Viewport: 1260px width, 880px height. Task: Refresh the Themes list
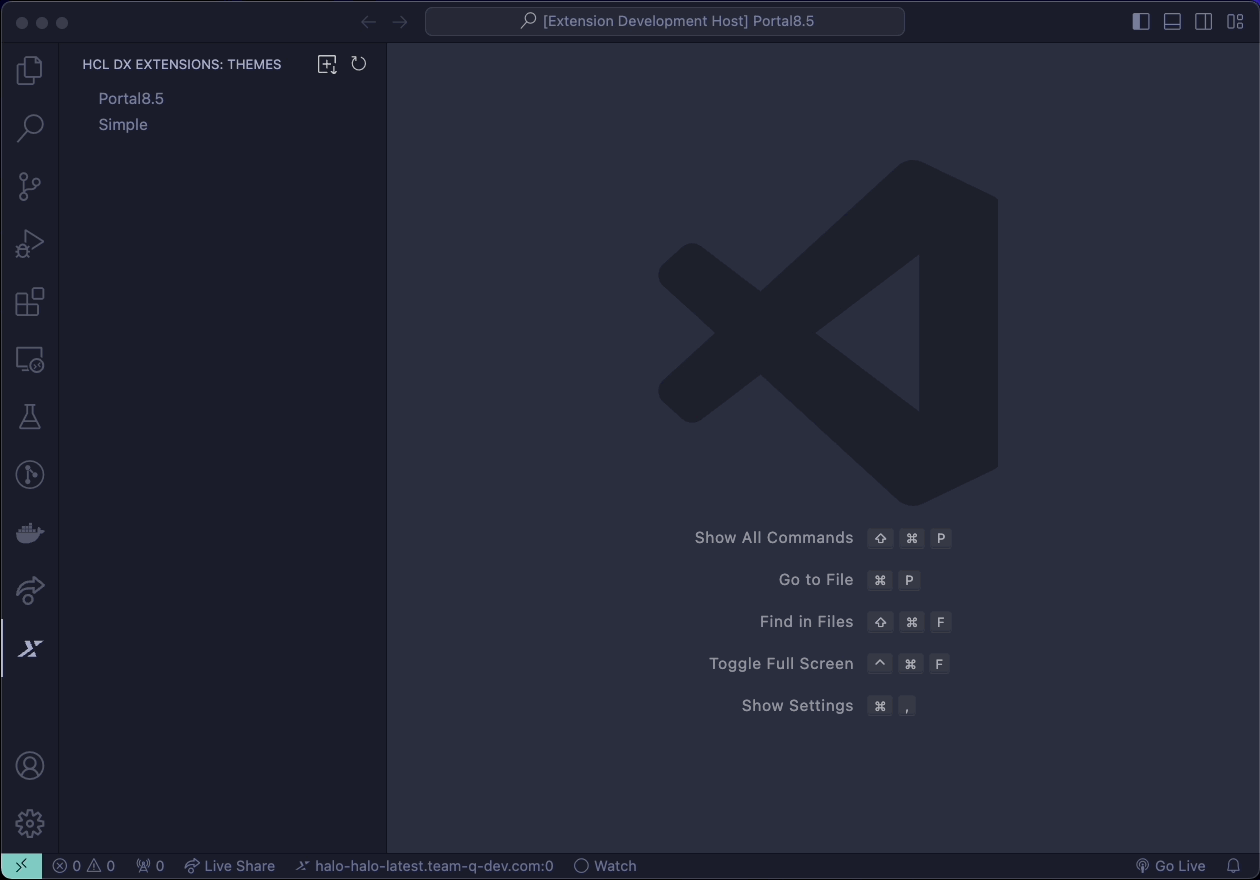(x=359, y=63)
